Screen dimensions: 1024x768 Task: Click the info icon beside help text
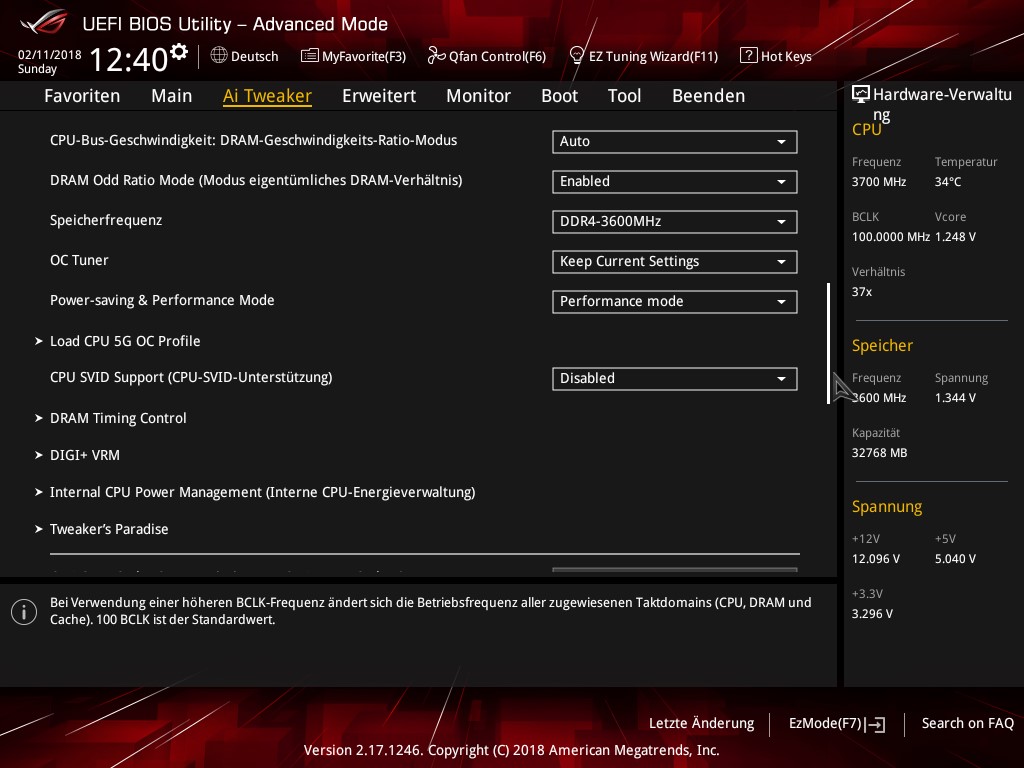tap(24, 612)
